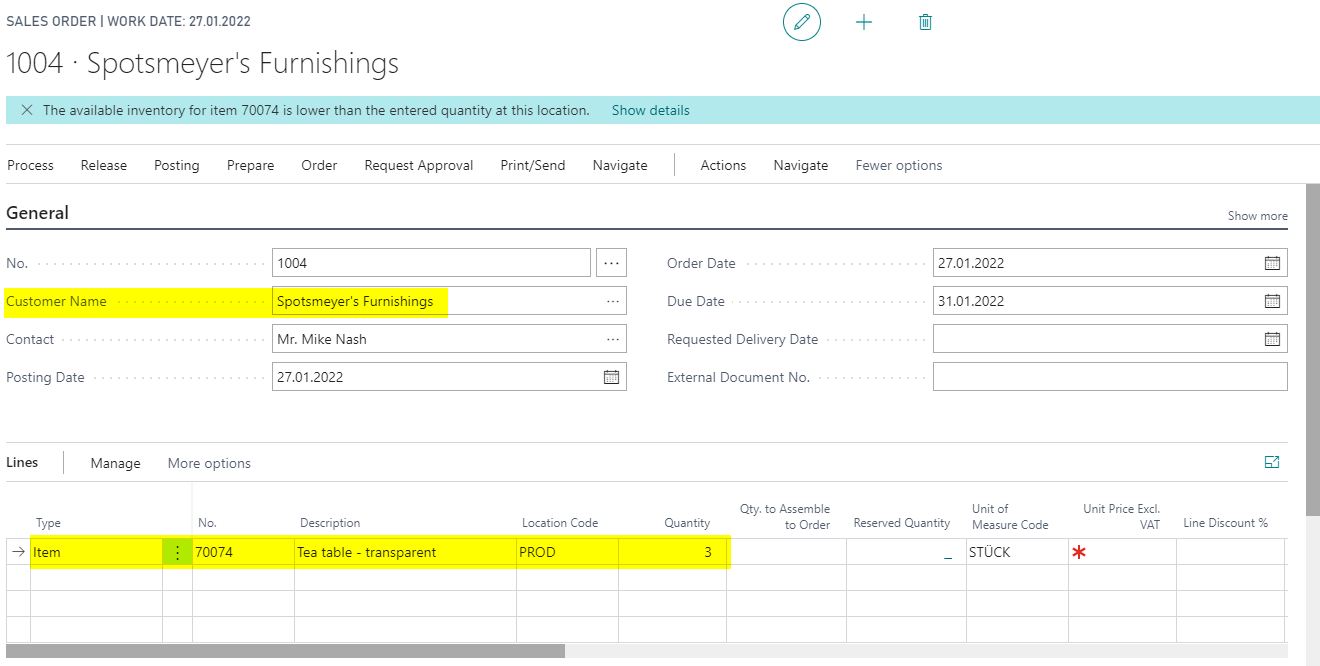Click Show more in General section
Image resolution: width=1320 pixels, height=666 pixels.
pyautogui.click(x=1258, y=216)
